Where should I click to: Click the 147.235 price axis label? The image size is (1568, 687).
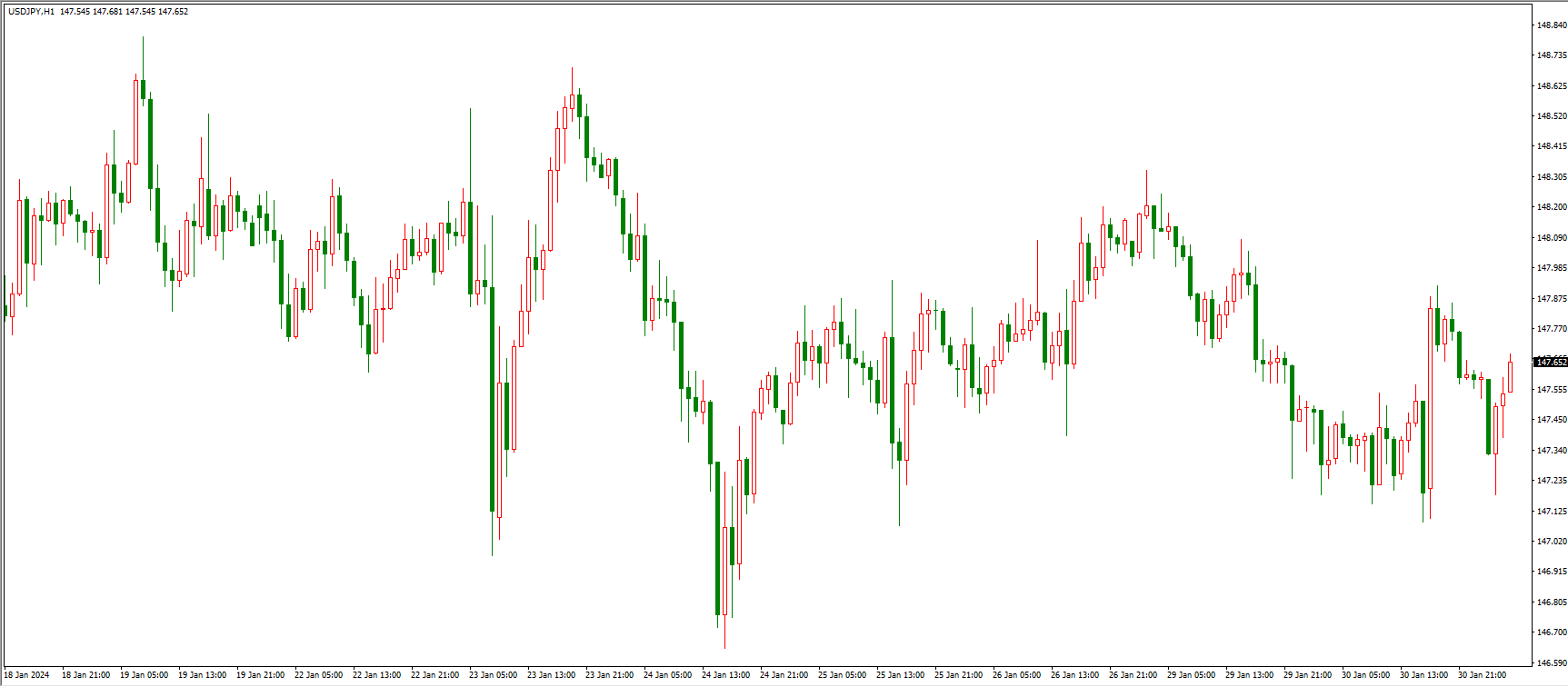[1551, 481]
